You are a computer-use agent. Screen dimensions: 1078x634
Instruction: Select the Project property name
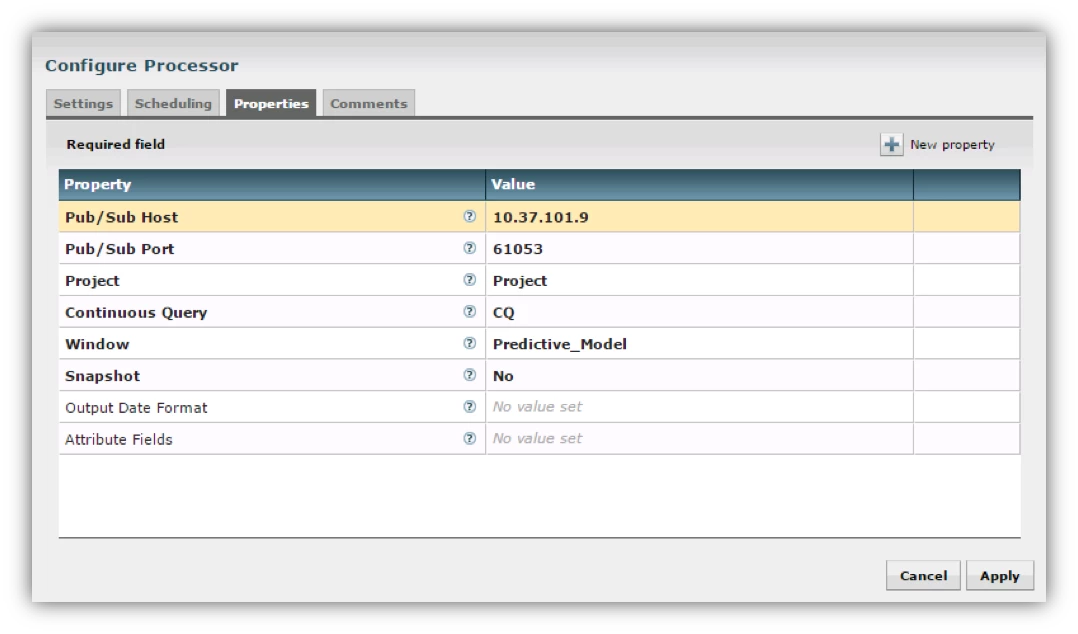(x=92, y=281)
